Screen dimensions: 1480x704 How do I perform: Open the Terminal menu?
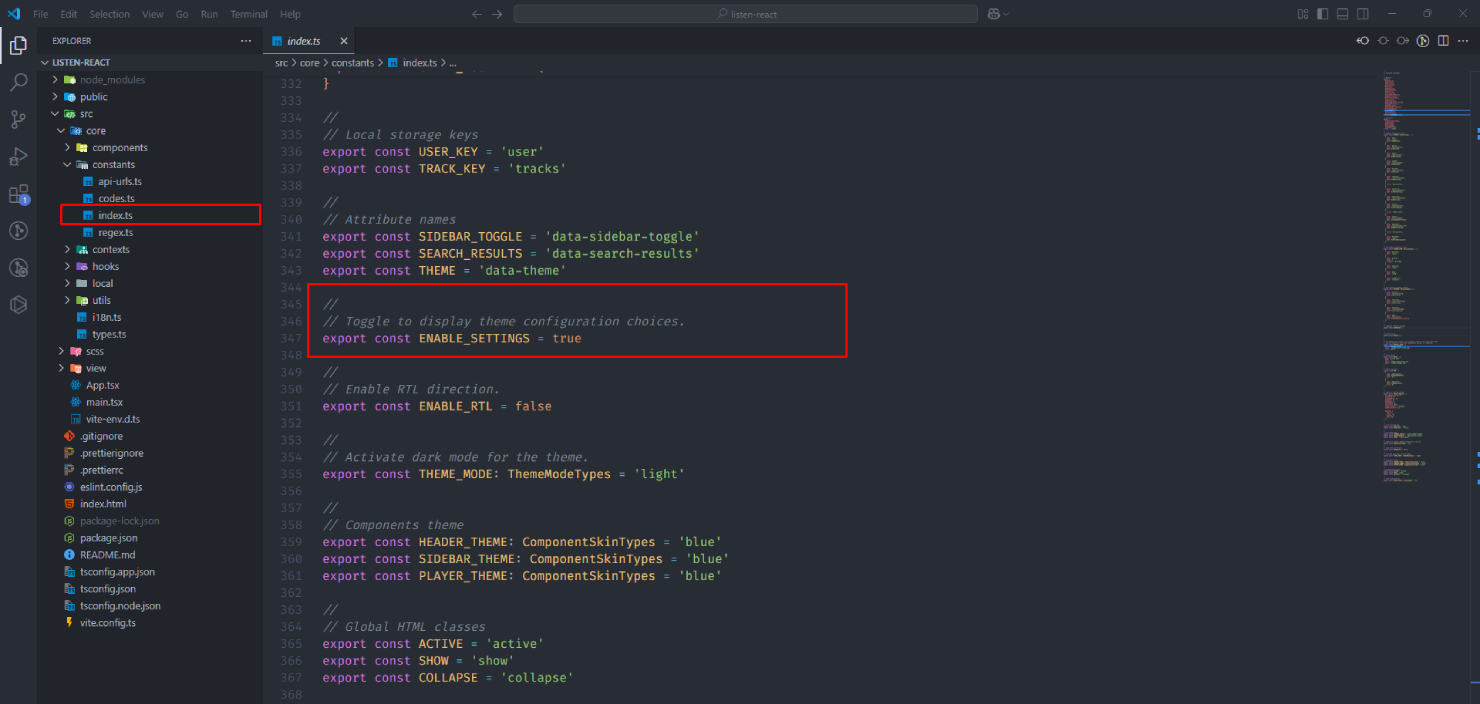(x=249, y=14)
